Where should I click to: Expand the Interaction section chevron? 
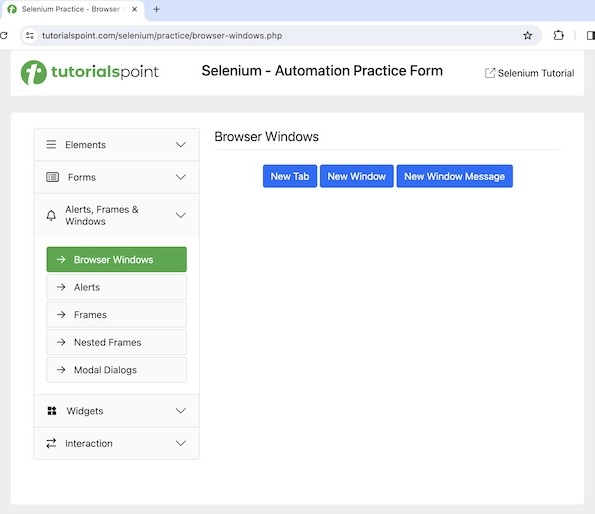click(181, 443)
